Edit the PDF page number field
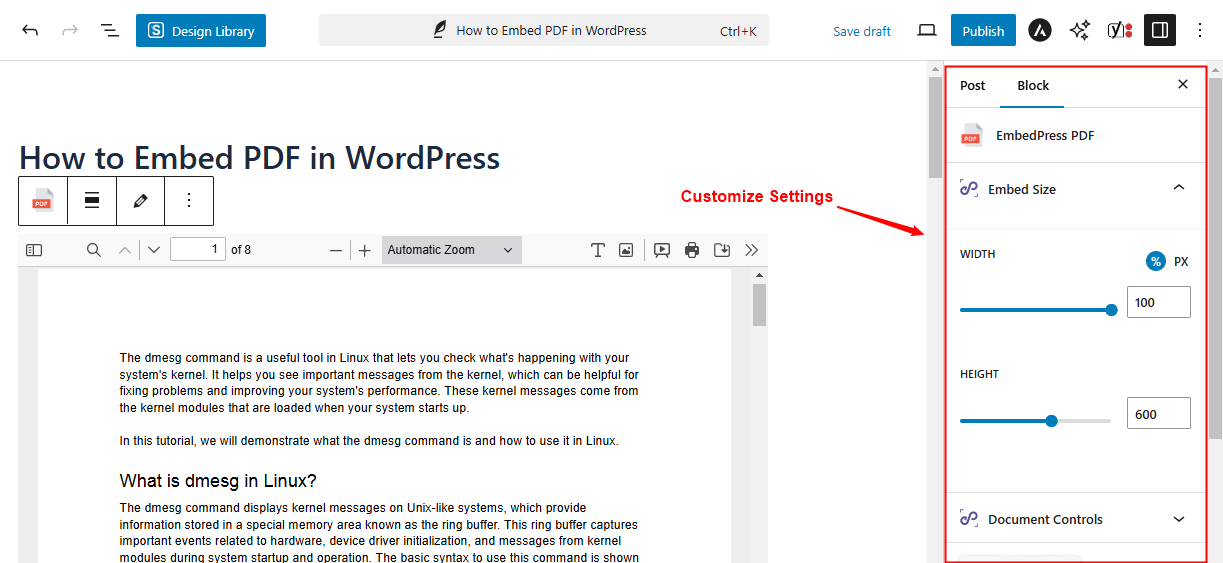 point(198,249)
